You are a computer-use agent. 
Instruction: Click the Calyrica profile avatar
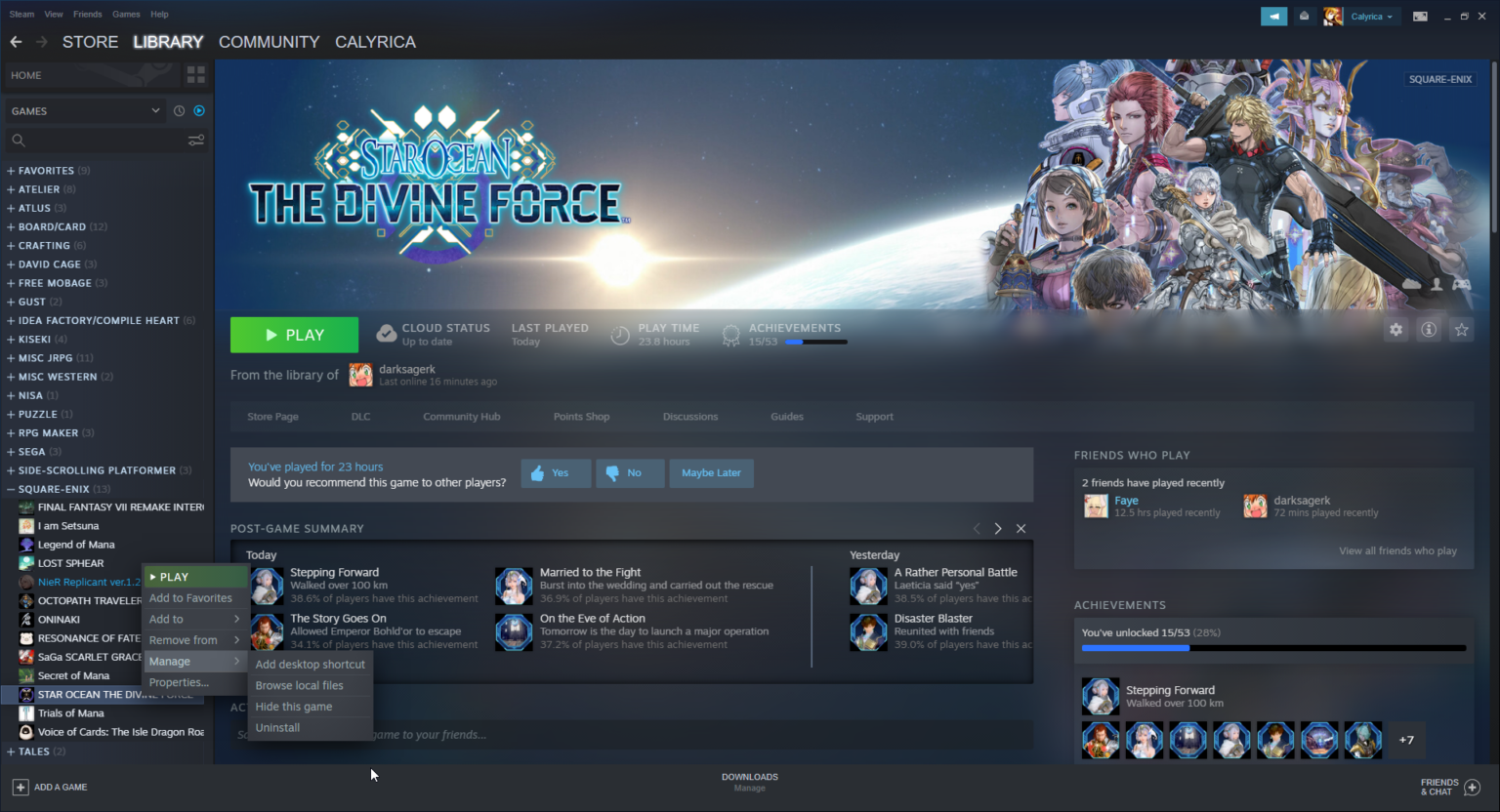coord(1333,17)
